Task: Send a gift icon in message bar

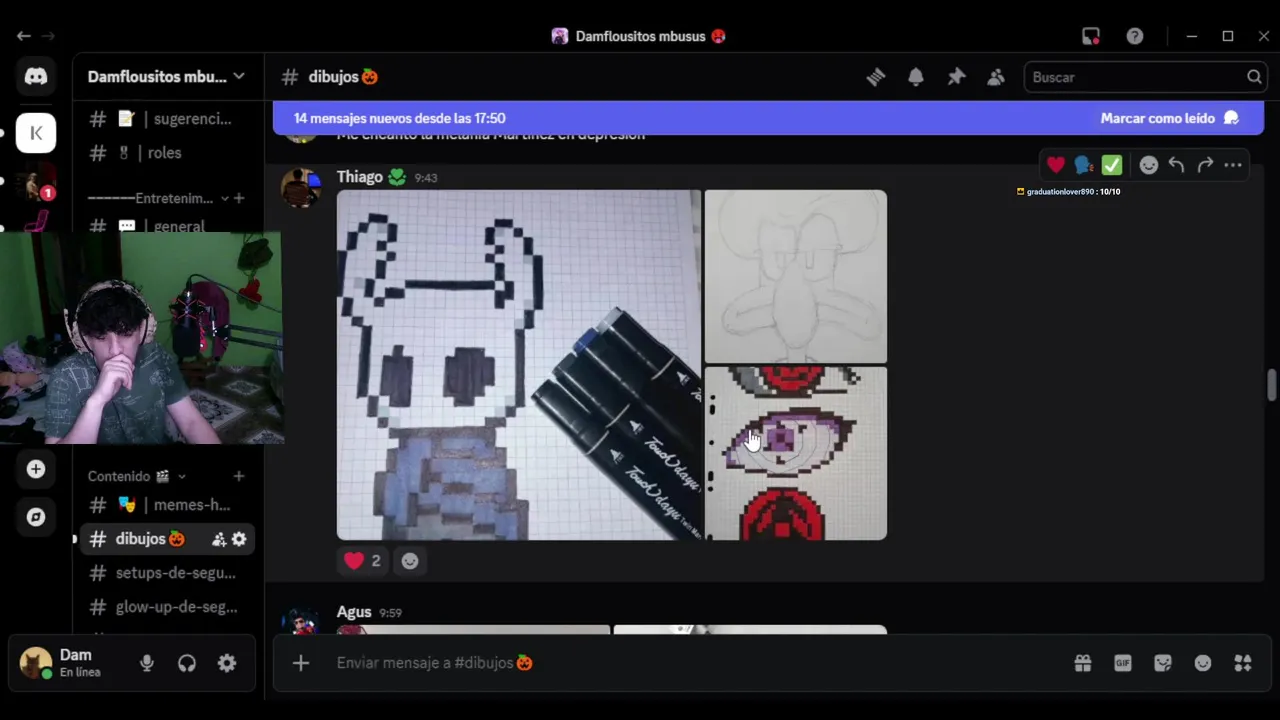Action: (x=1083, y=663)
